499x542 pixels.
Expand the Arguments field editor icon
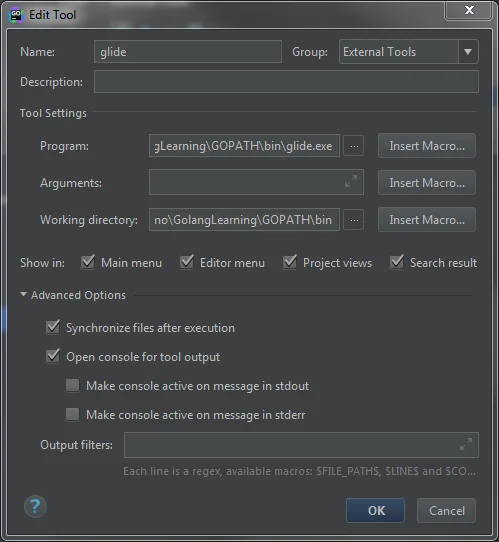[351, 181]
